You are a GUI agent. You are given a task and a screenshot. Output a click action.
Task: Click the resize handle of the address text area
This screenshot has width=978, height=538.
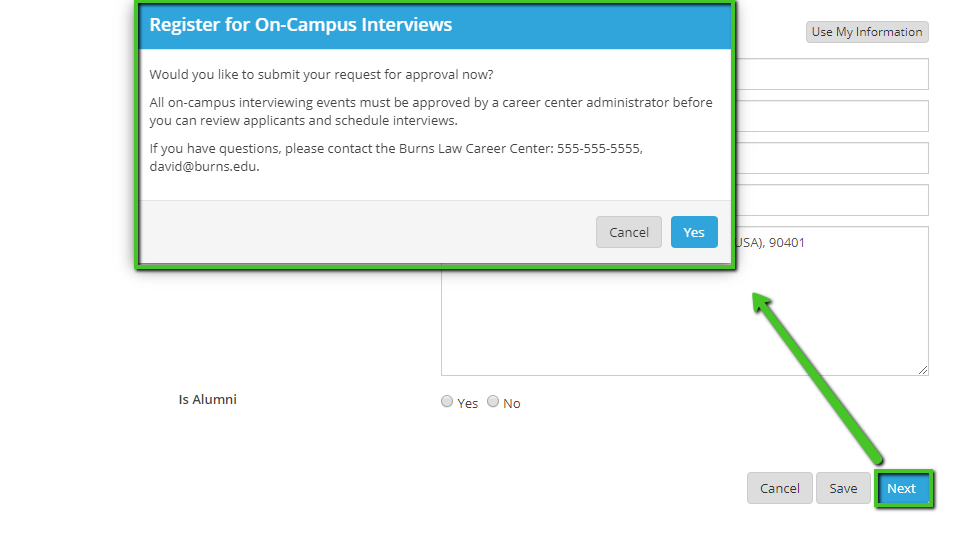[923, 370]
